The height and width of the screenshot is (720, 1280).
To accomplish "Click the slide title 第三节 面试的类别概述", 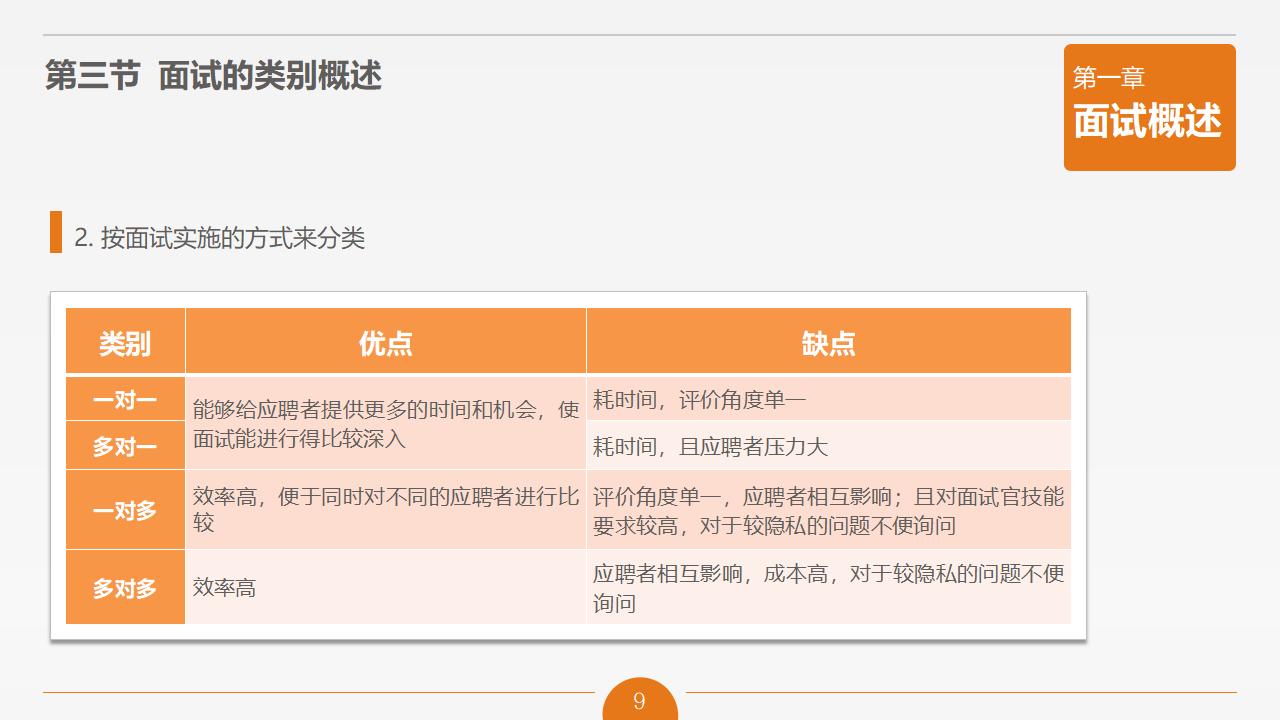I will (213, 76).
